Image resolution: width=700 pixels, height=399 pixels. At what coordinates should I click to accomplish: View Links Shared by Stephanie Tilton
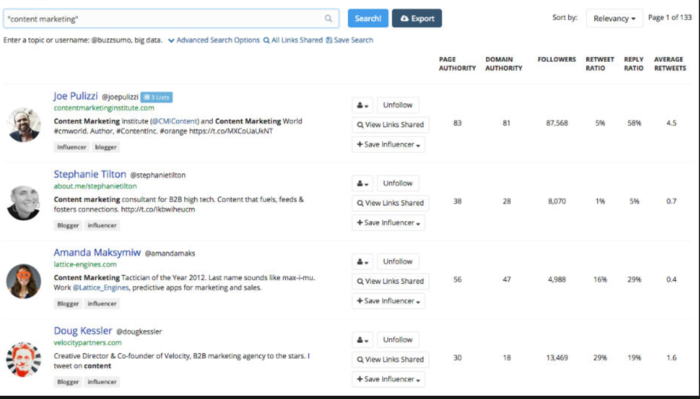[x=390, y=203]
